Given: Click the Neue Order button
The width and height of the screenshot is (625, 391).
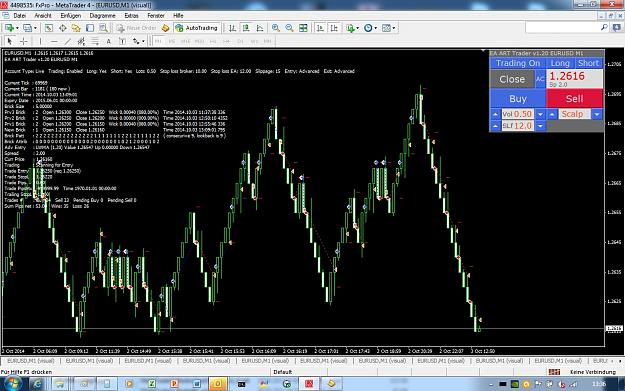Looking at the screenshot, I should tap(137, 28).
